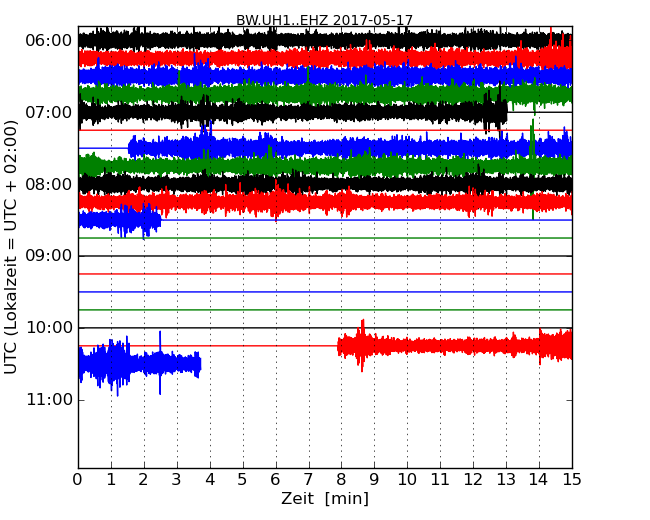Select the y-axis label UTC (Lokalzeit = UTC + 02:00)

[x=12, y=246]
